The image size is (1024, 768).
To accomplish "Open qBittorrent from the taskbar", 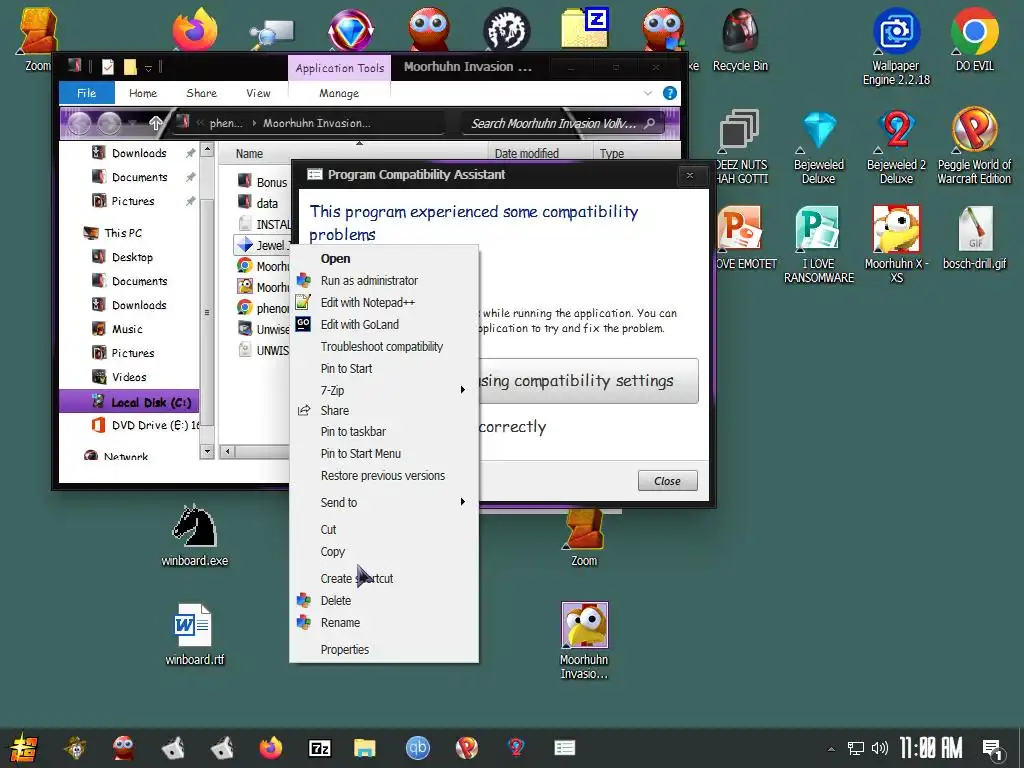I will (417, 748).
